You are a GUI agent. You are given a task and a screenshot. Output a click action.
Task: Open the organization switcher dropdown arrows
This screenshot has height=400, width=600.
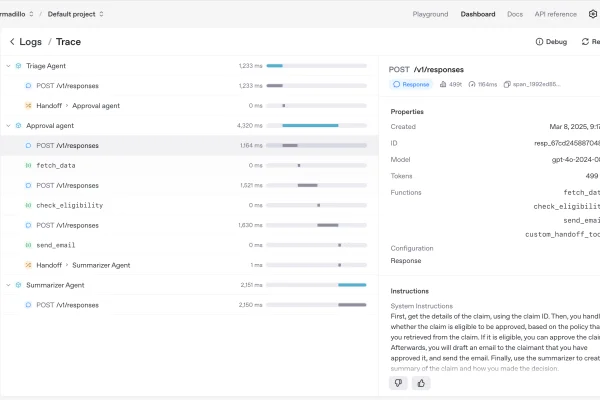pyautogui.click(x=31, y=14)
